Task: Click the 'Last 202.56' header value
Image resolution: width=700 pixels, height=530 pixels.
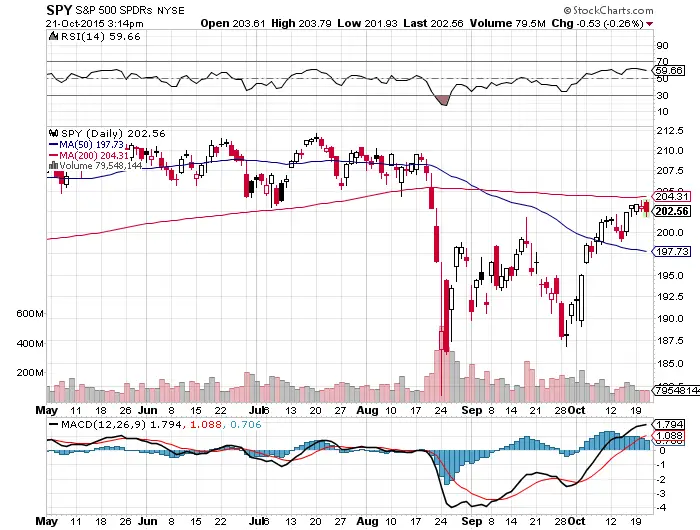Action: (x=433, y=23)
